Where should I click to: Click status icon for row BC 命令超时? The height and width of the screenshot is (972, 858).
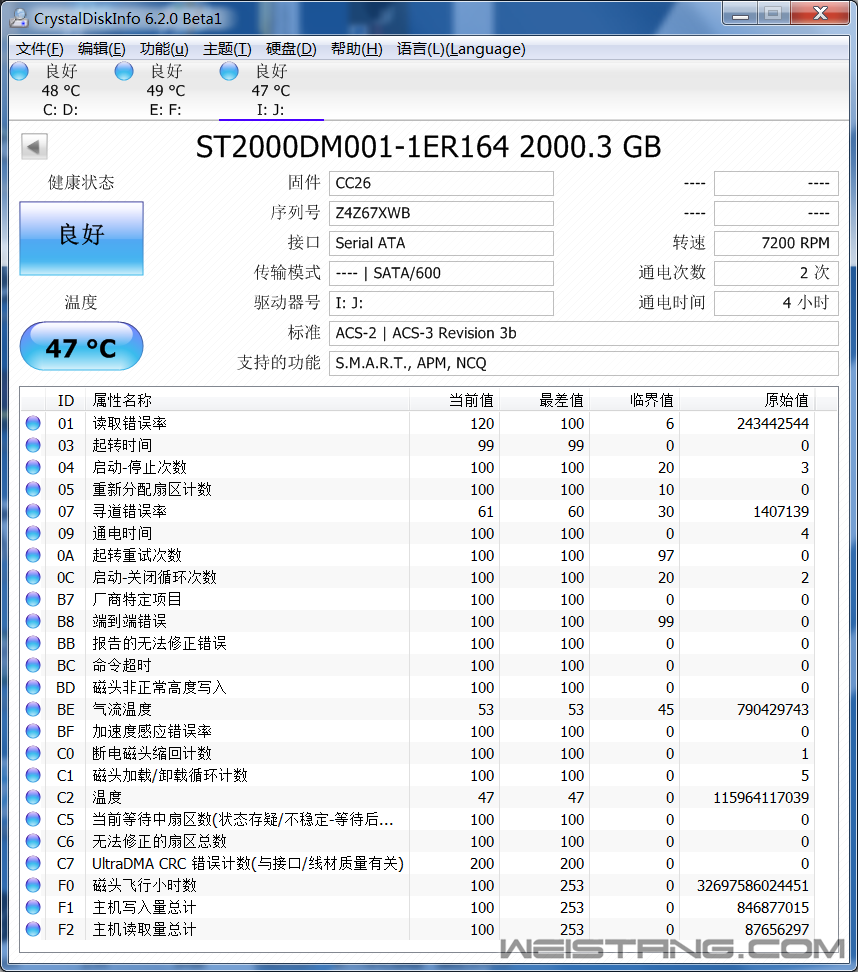pyautogui.click(x=33, y=665)
